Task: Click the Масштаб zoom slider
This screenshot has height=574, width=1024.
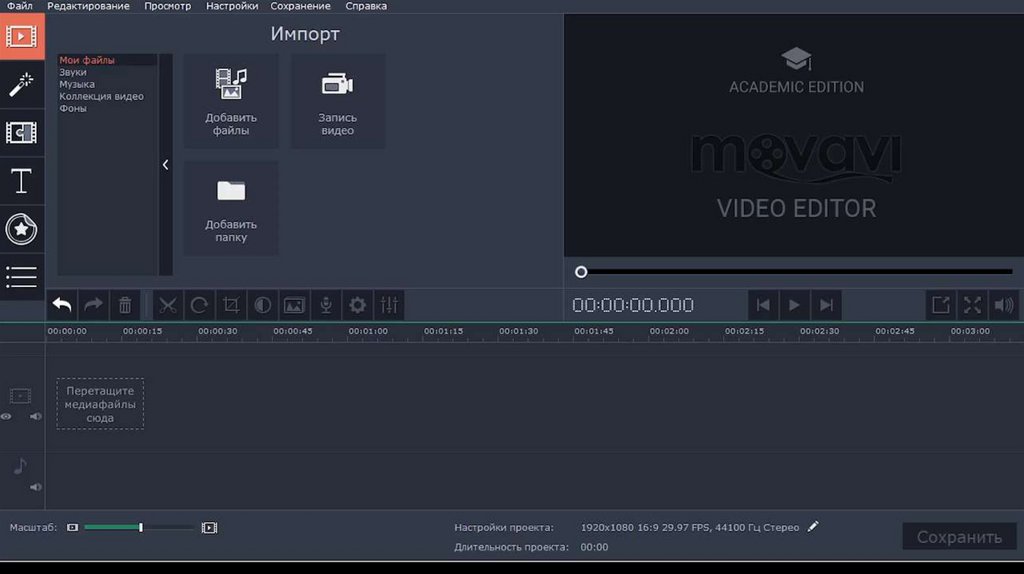Action: 139,528
